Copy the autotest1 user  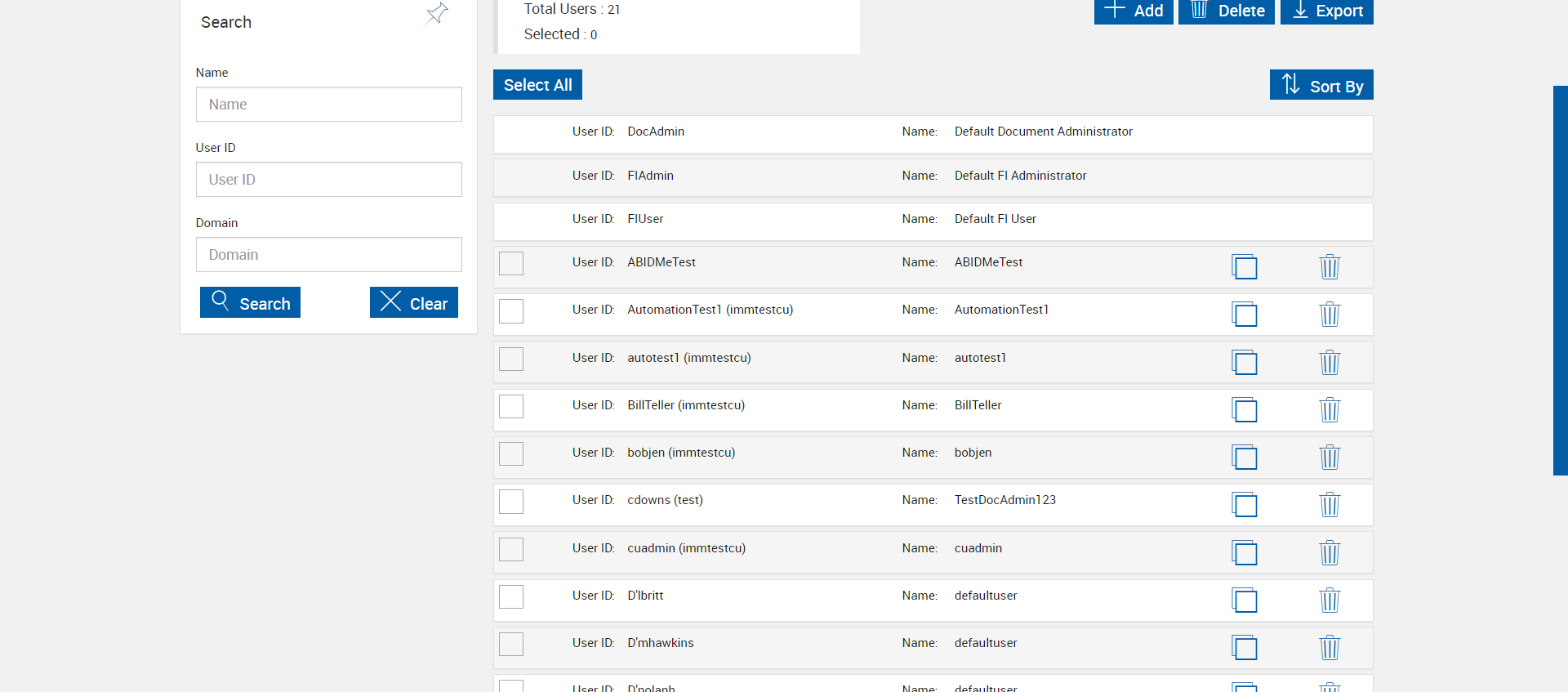[x=1245, y=362]
